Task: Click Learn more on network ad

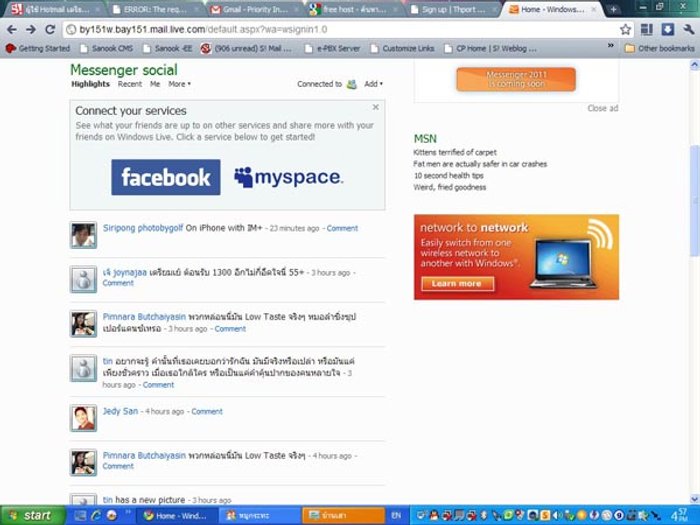Action: click(457, 283)
